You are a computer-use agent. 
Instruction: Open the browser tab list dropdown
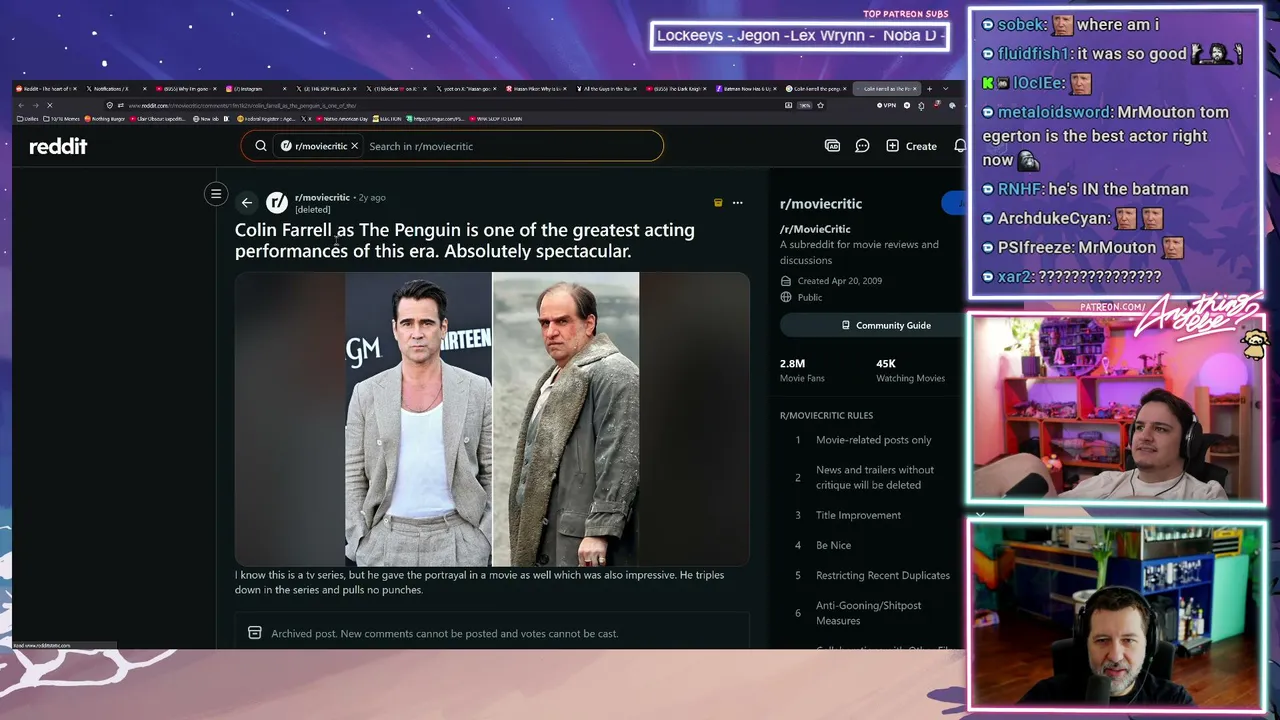coord(945,89)
